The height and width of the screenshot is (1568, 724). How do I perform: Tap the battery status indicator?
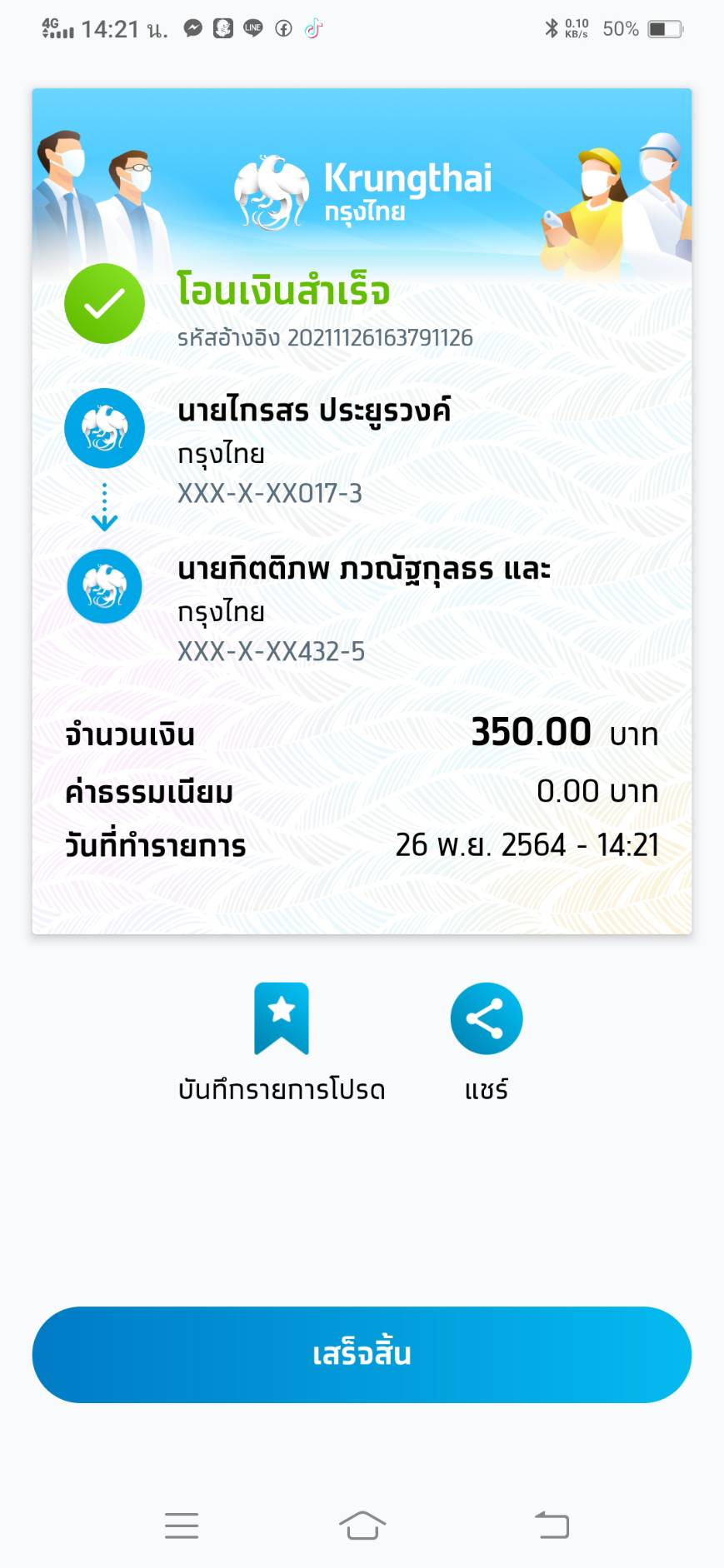(665, 29)
